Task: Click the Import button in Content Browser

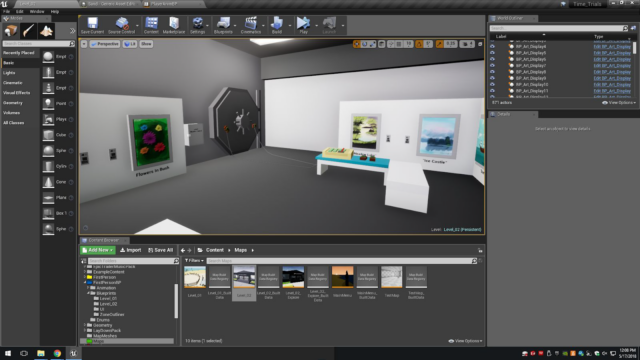Action: (x=131, y=250)
